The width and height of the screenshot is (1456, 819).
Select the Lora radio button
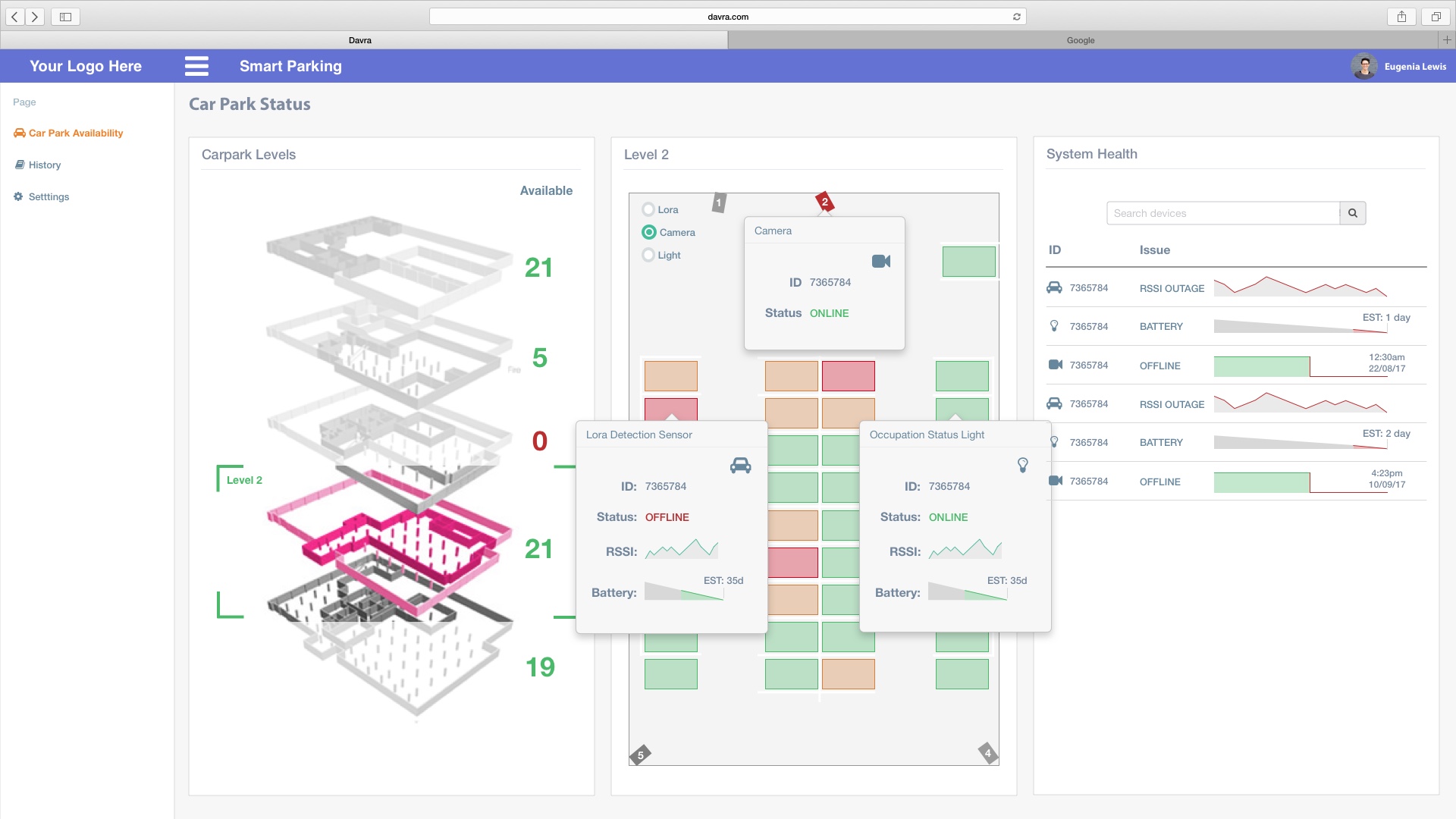click(x=648, y=209)
